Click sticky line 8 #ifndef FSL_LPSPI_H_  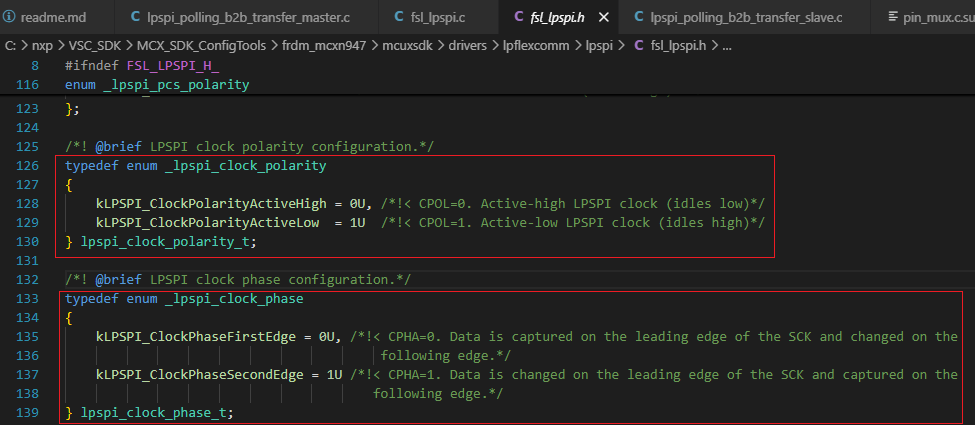[x=142, y=65]
